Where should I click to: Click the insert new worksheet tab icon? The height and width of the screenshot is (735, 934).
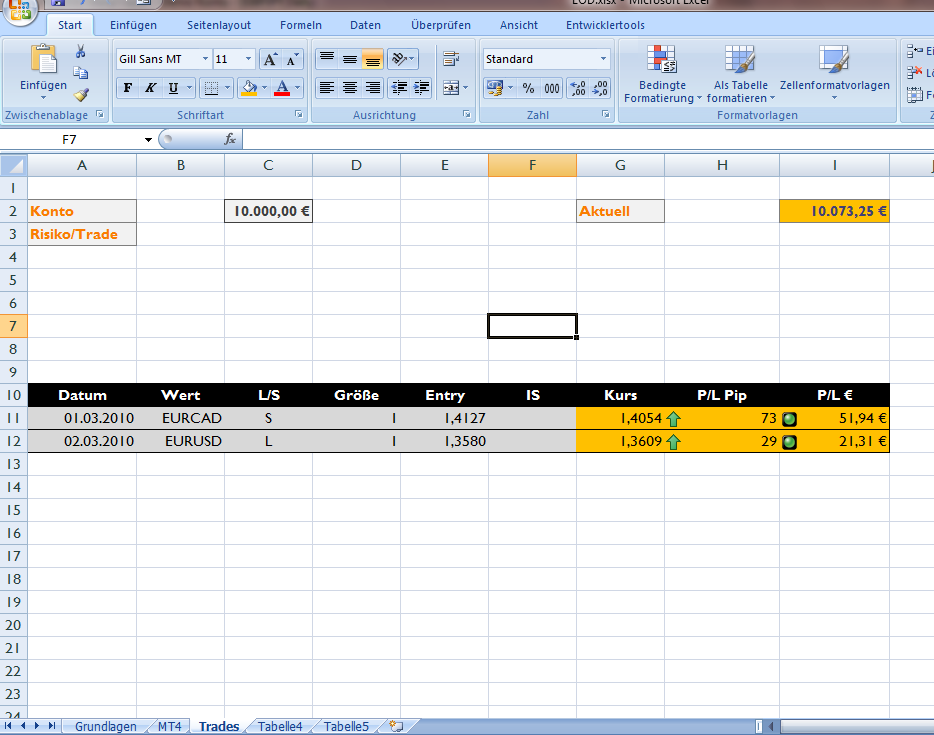(x=396, y=726)
